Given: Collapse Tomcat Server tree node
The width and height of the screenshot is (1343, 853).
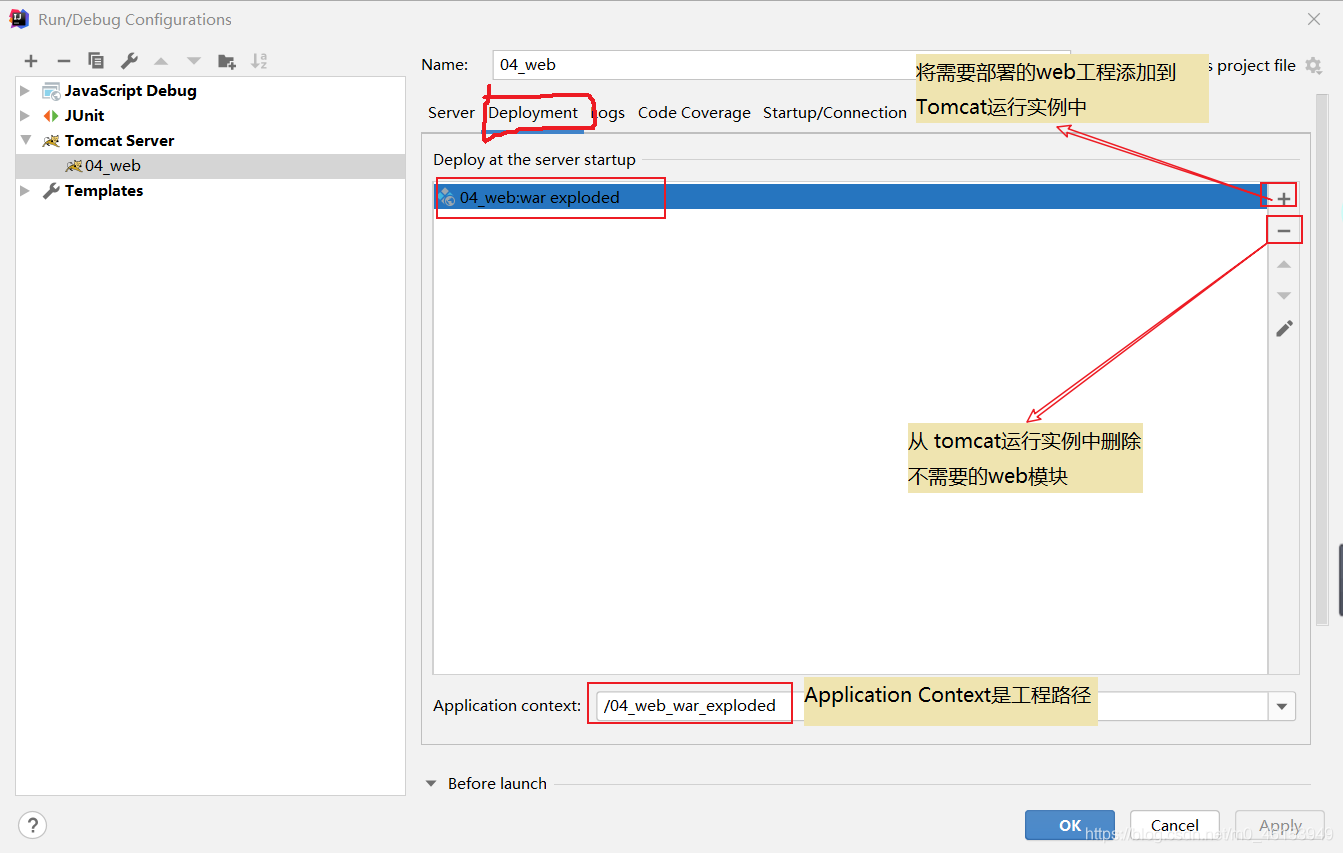Looking at the screenshot, I should 25,140.
